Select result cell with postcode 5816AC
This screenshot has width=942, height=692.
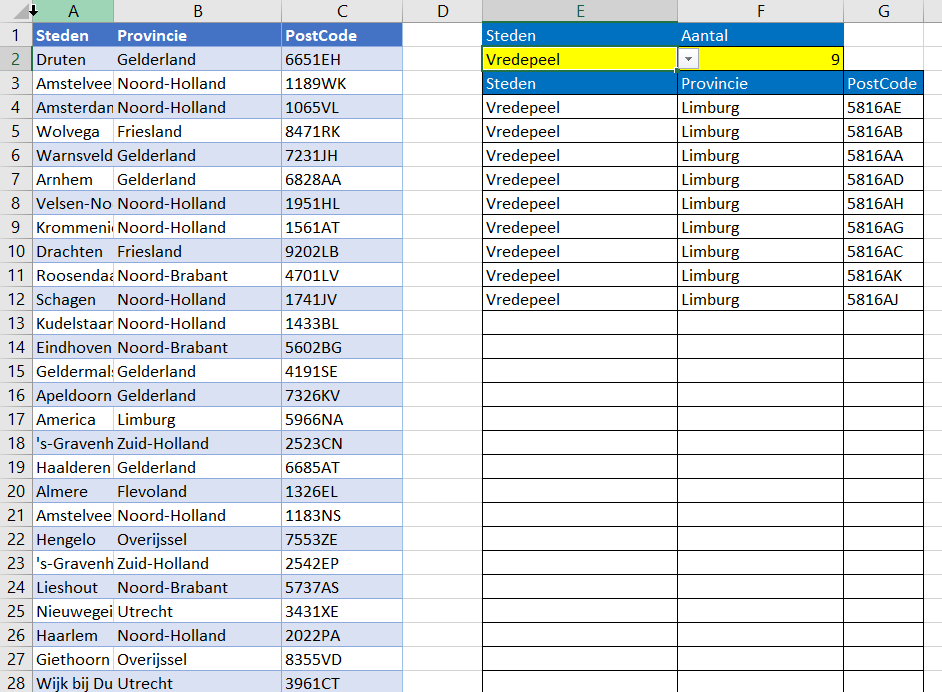click(883, 251)
